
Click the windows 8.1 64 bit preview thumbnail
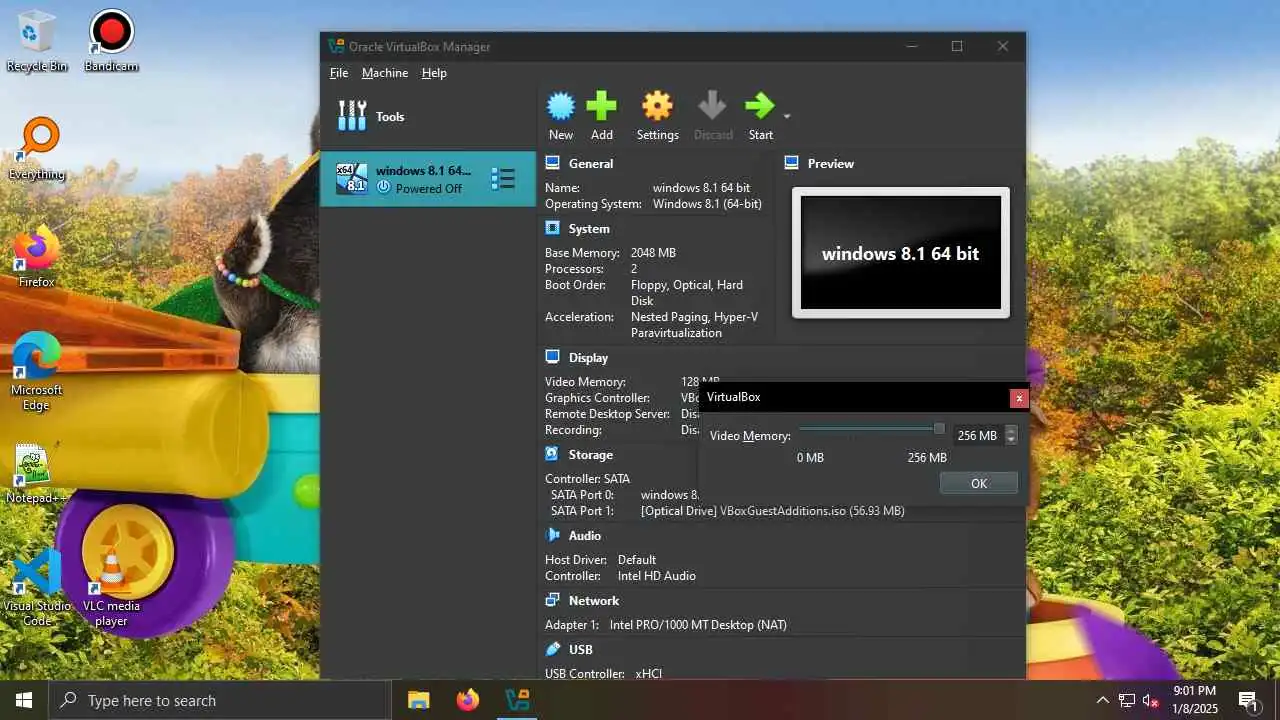901,252
